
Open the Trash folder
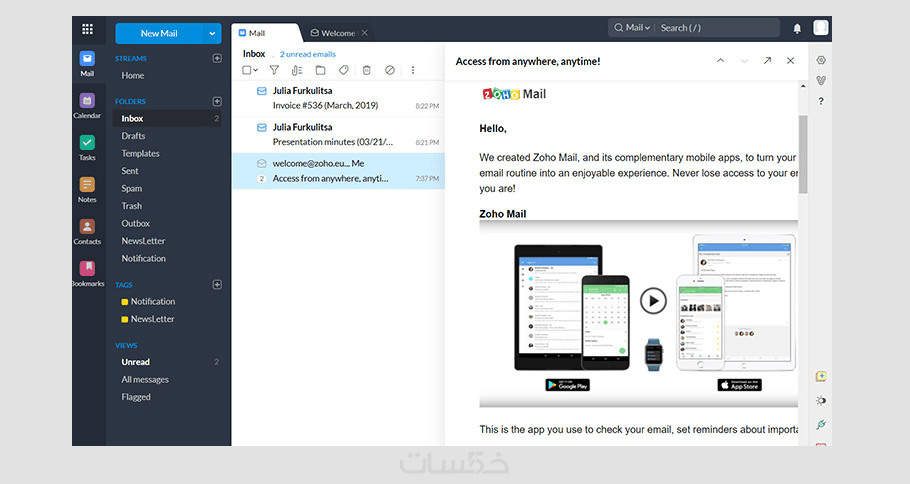131,205
